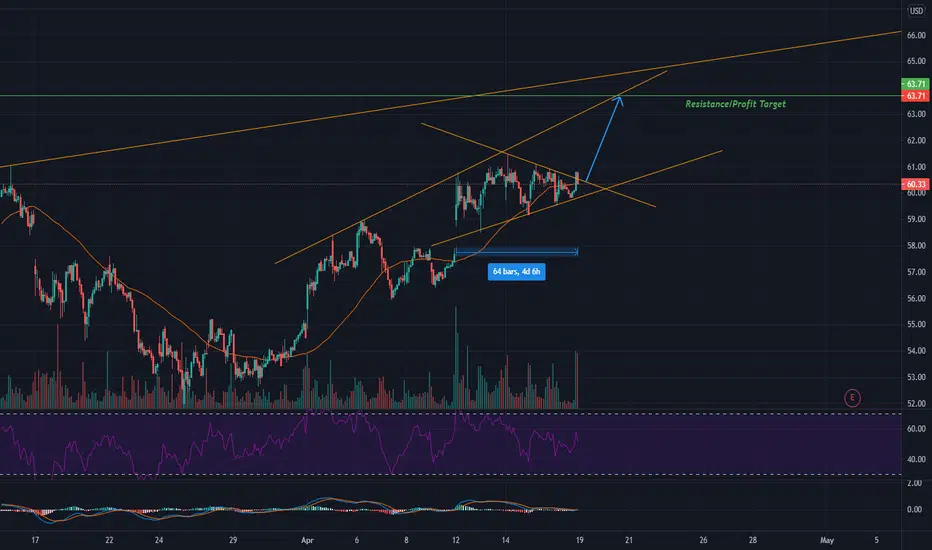This screenshot has width=932, height=550.
Task: Click the '19' date axis label
Action: 580,540
